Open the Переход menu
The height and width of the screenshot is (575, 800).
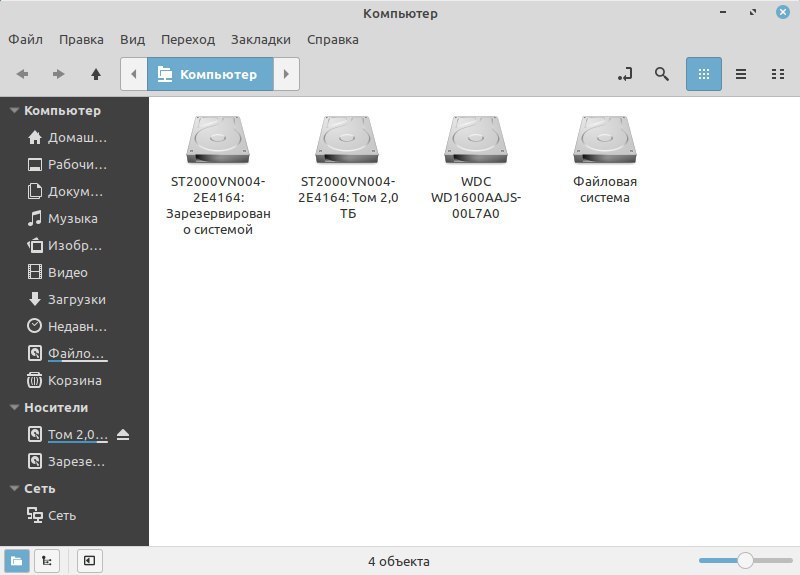[x=188, y=39]
